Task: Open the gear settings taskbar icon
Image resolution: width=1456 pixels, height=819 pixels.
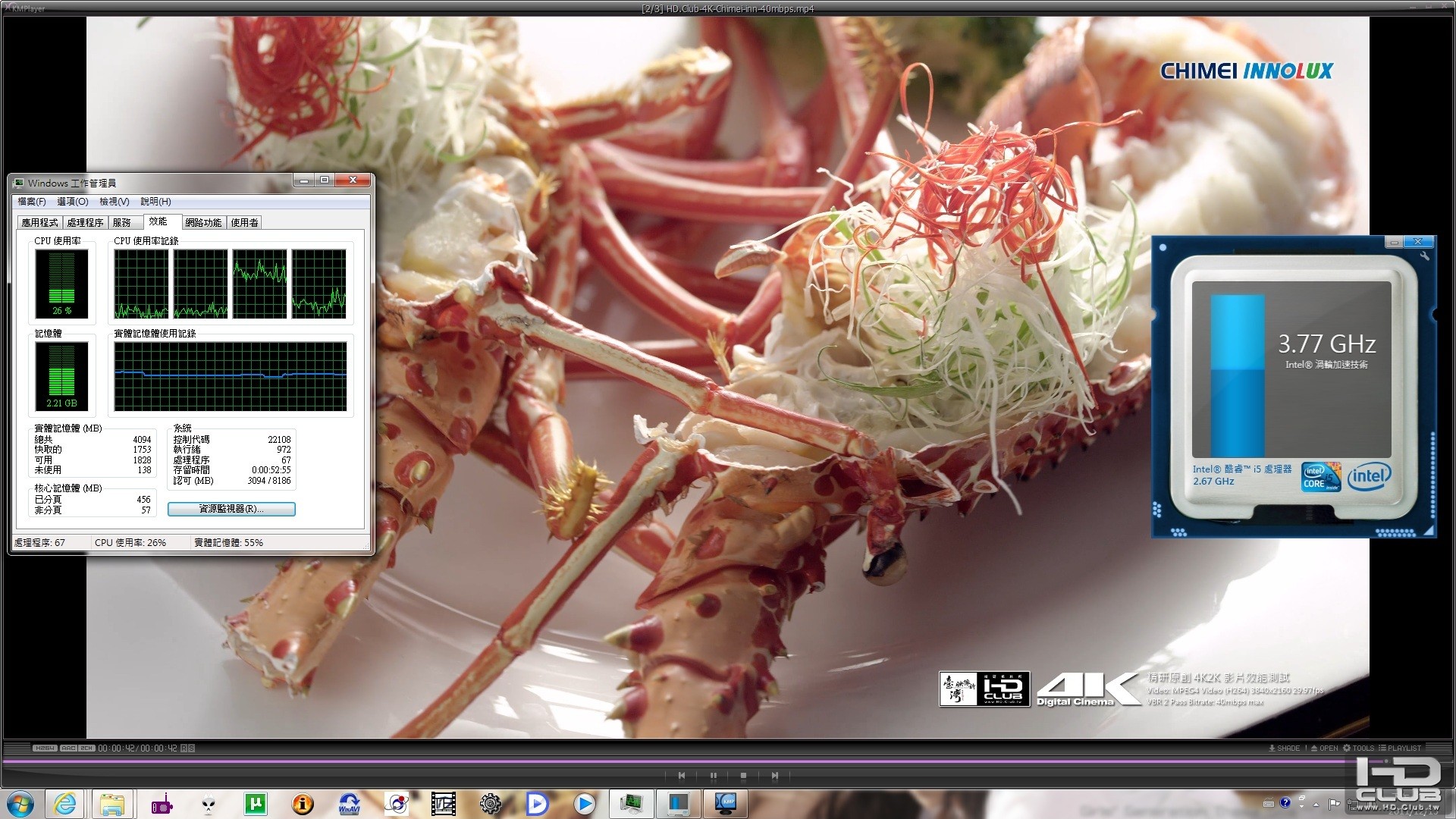Action: [x=491, y=804]
